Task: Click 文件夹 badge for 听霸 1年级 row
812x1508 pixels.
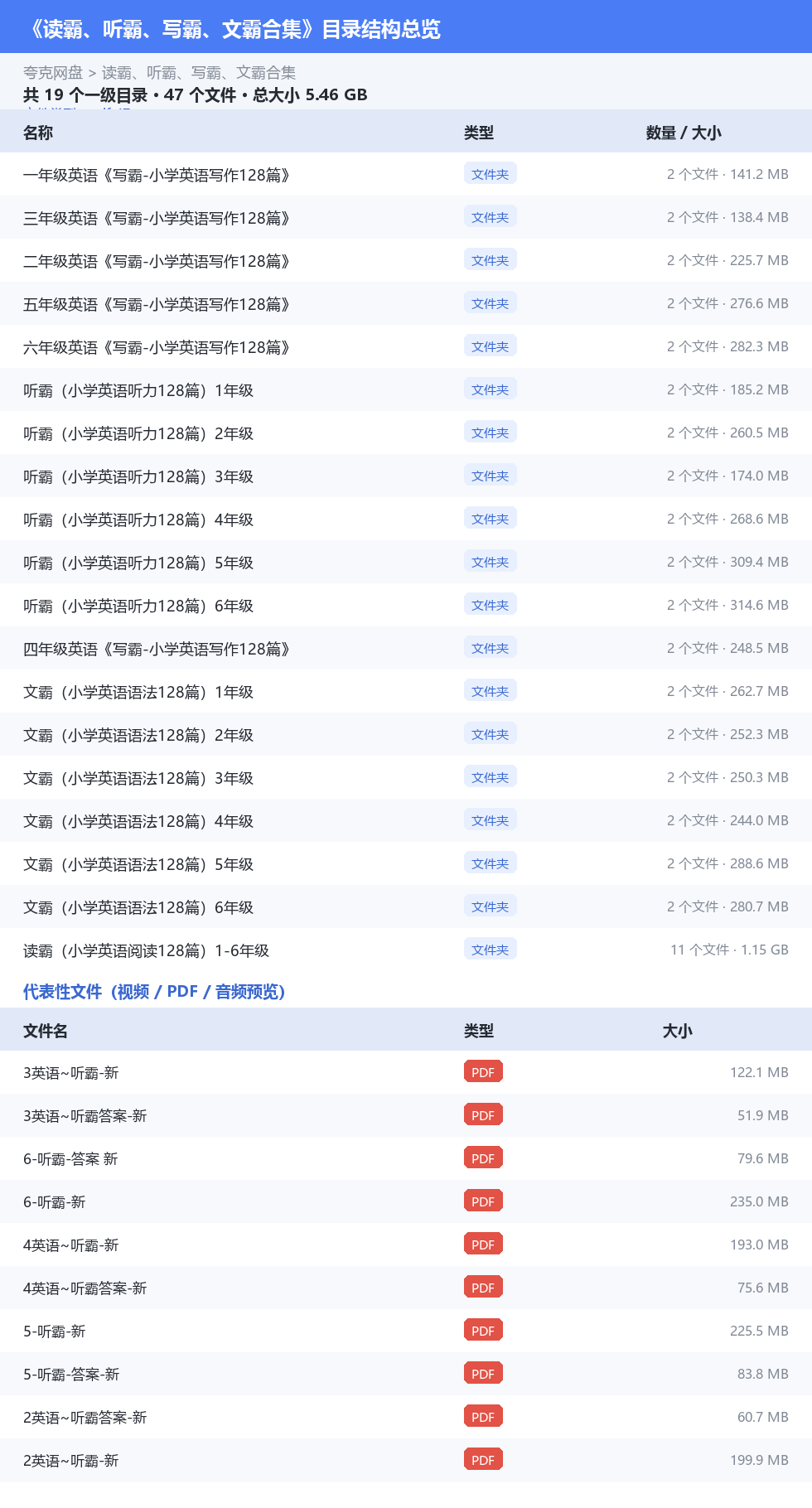Action: (x=491, y=389)
